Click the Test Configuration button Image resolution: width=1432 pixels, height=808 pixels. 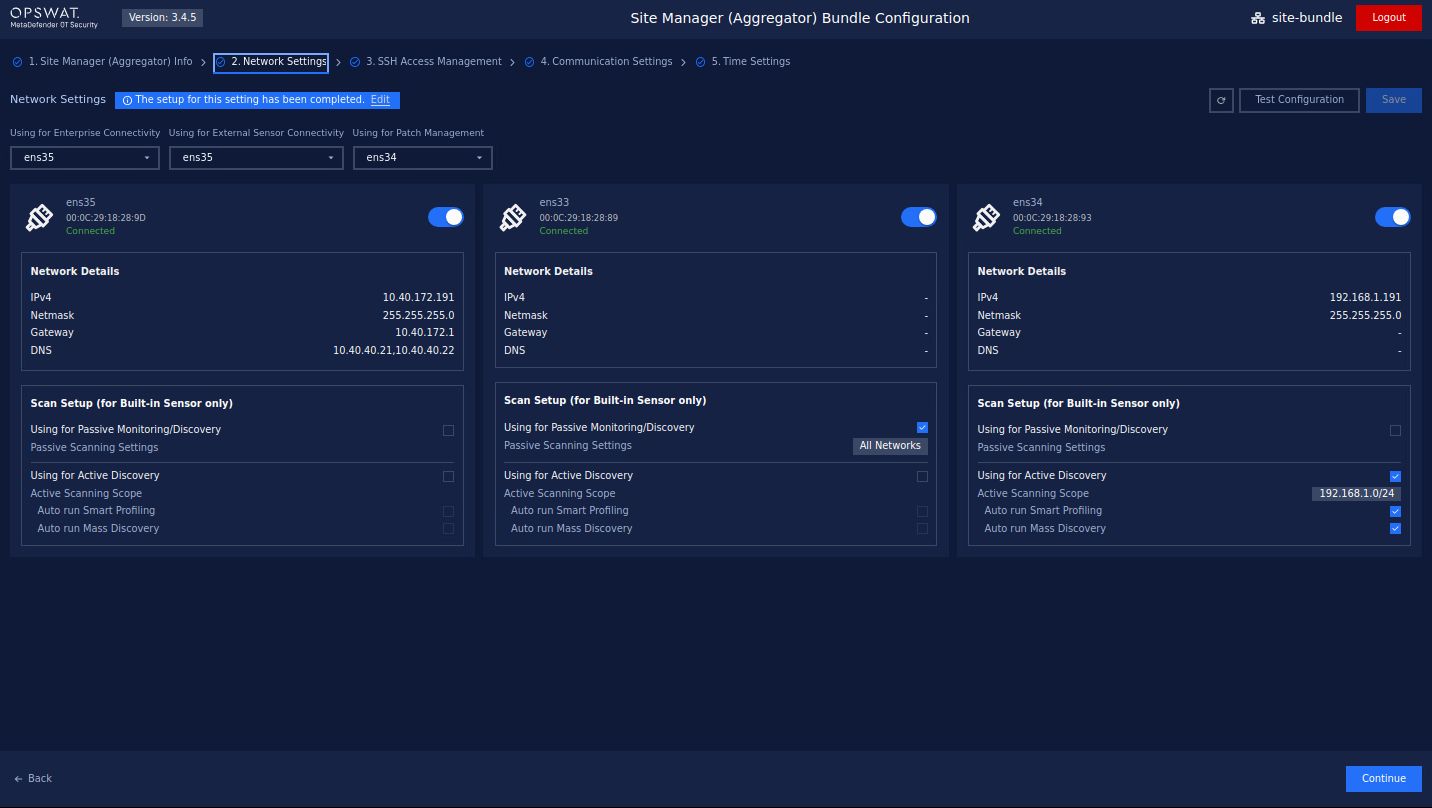click(1300, 100)
